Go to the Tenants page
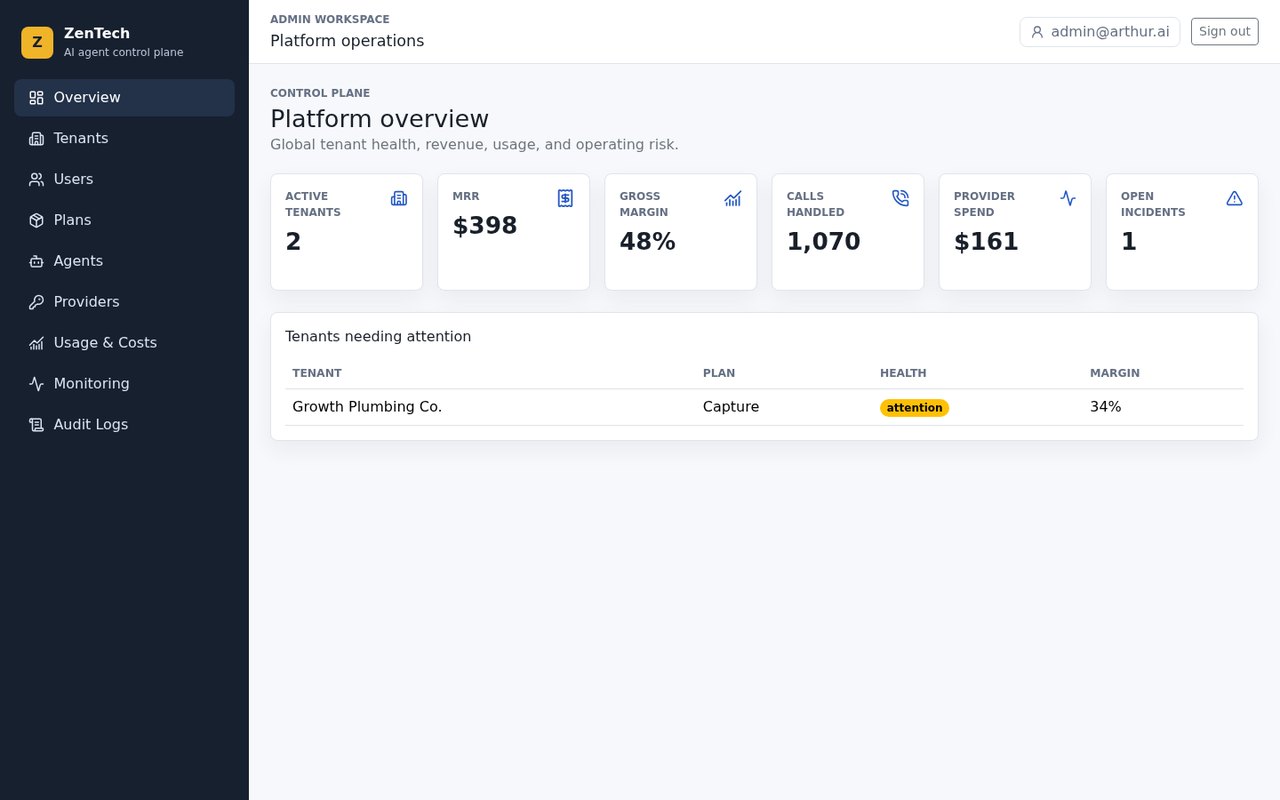The image size is (1280, 800). [124, 139]
